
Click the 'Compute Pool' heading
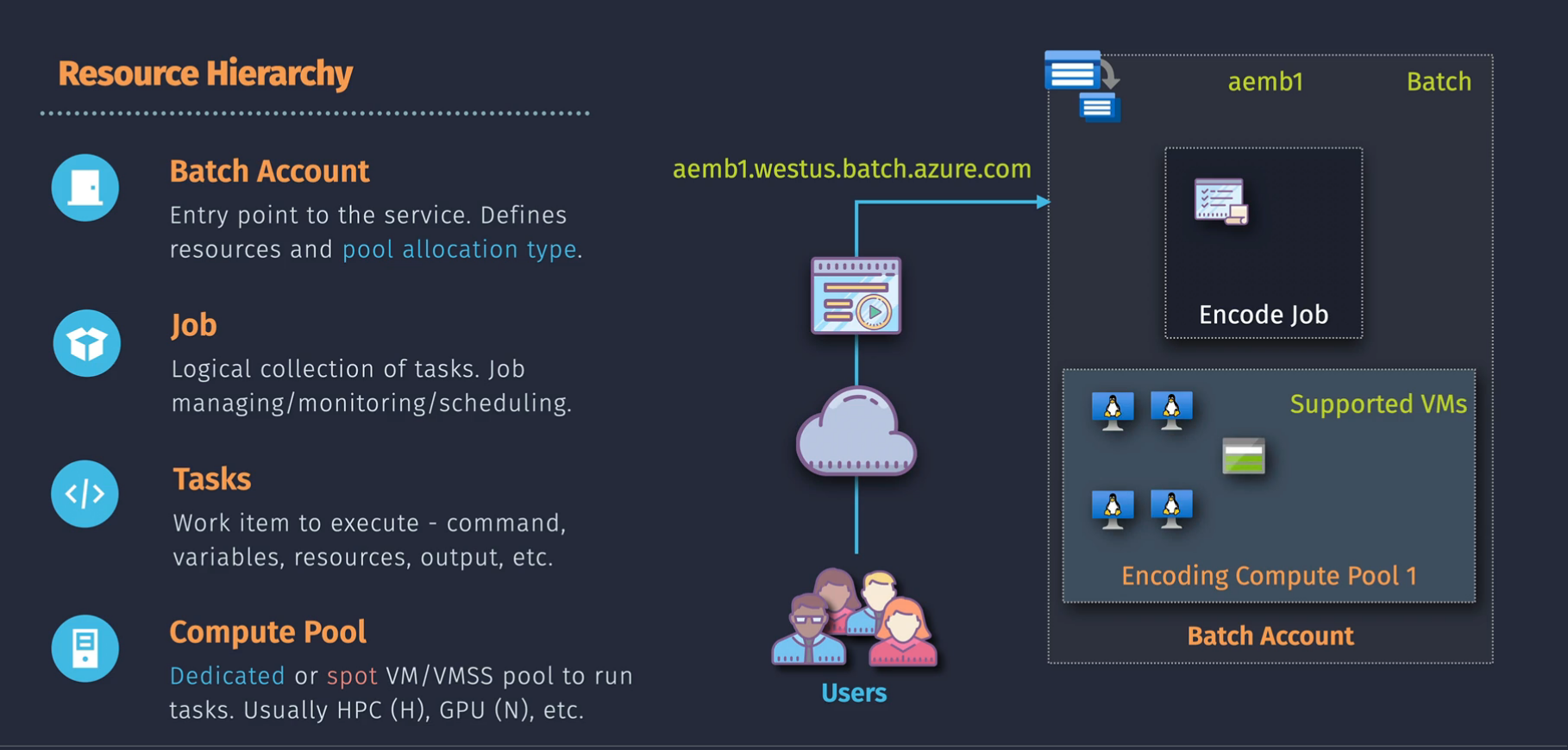click(x=267, y=632)
